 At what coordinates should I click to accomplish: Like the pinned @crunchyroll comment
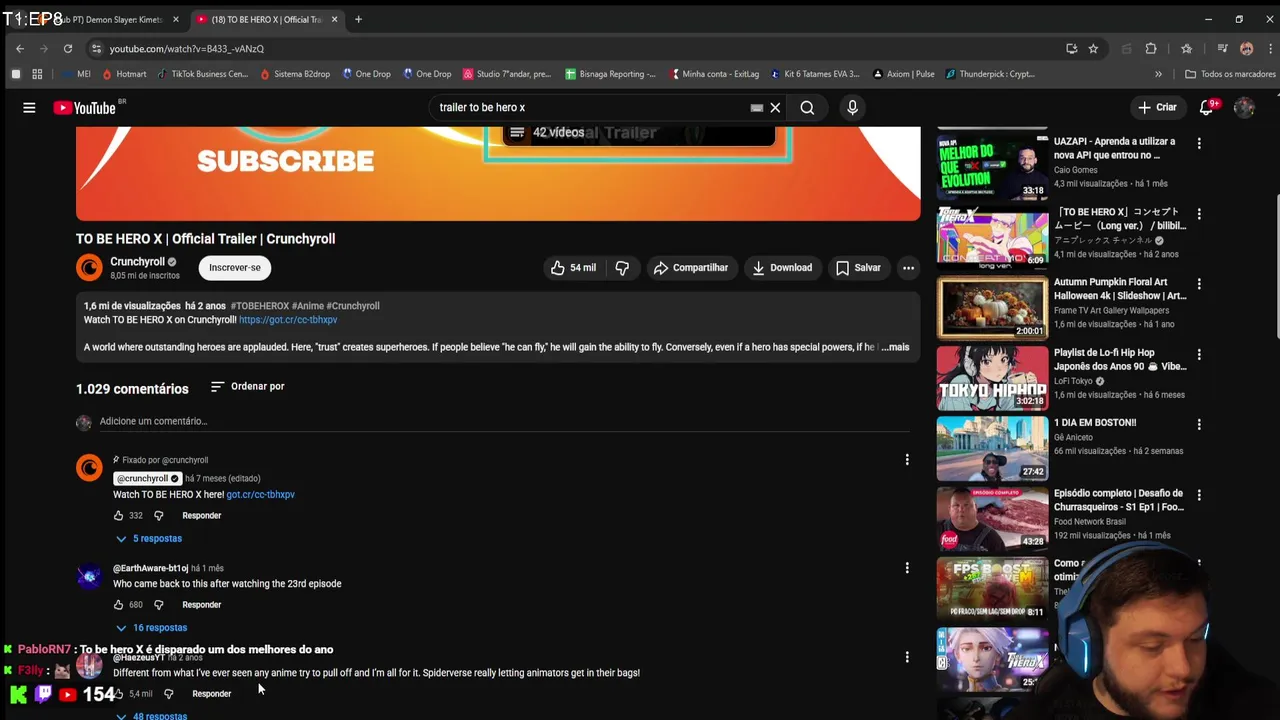coord(118,515)
